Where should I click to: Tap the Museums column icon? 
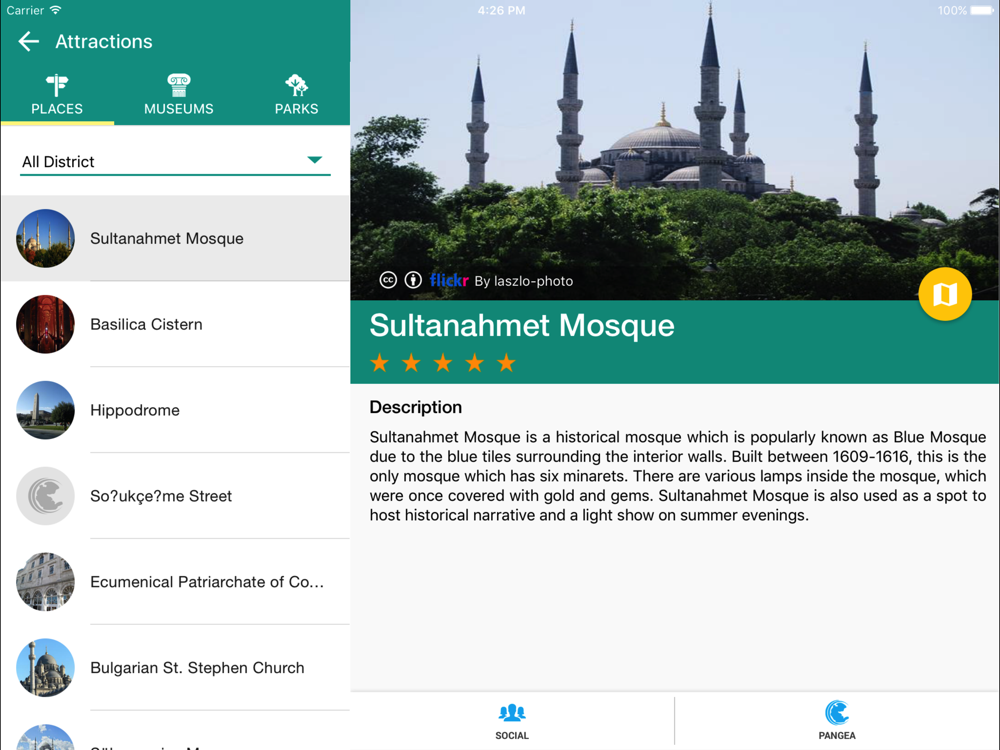click(179, 85)
